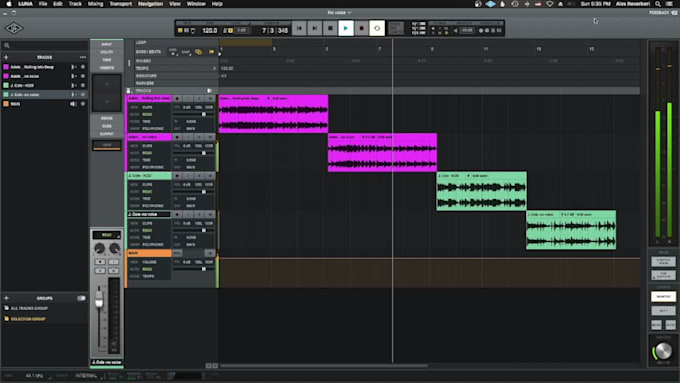This screenshot has height=383, width=680.
Task: Click Sends section in focus channel strip
Action: pos(107,118)
